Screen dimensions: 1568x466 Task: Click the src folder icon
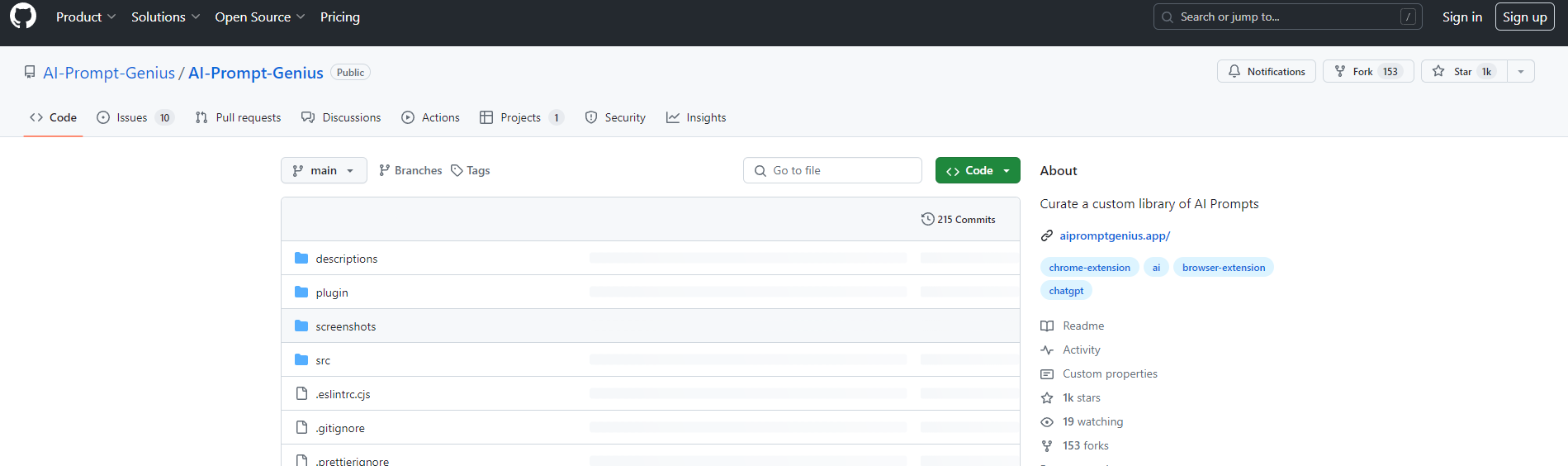tap(301, 360)
